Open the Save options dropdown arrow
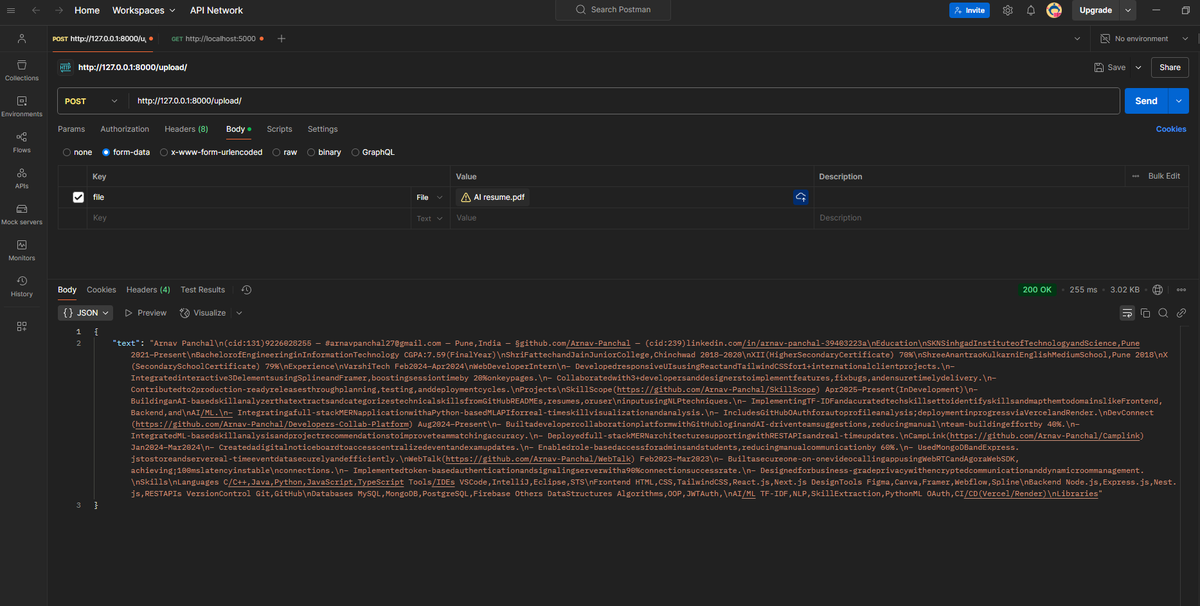The width and height of the screenshot is (1200, 606). tap(1137, 67)
